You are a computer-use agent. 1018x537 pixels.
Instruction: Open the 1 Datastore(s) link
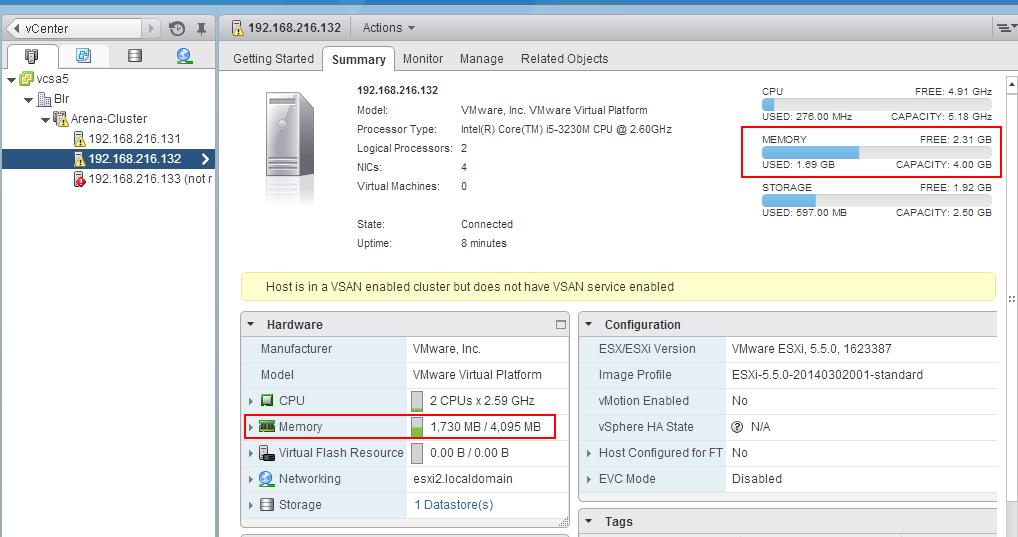click(x=454, y=505)
